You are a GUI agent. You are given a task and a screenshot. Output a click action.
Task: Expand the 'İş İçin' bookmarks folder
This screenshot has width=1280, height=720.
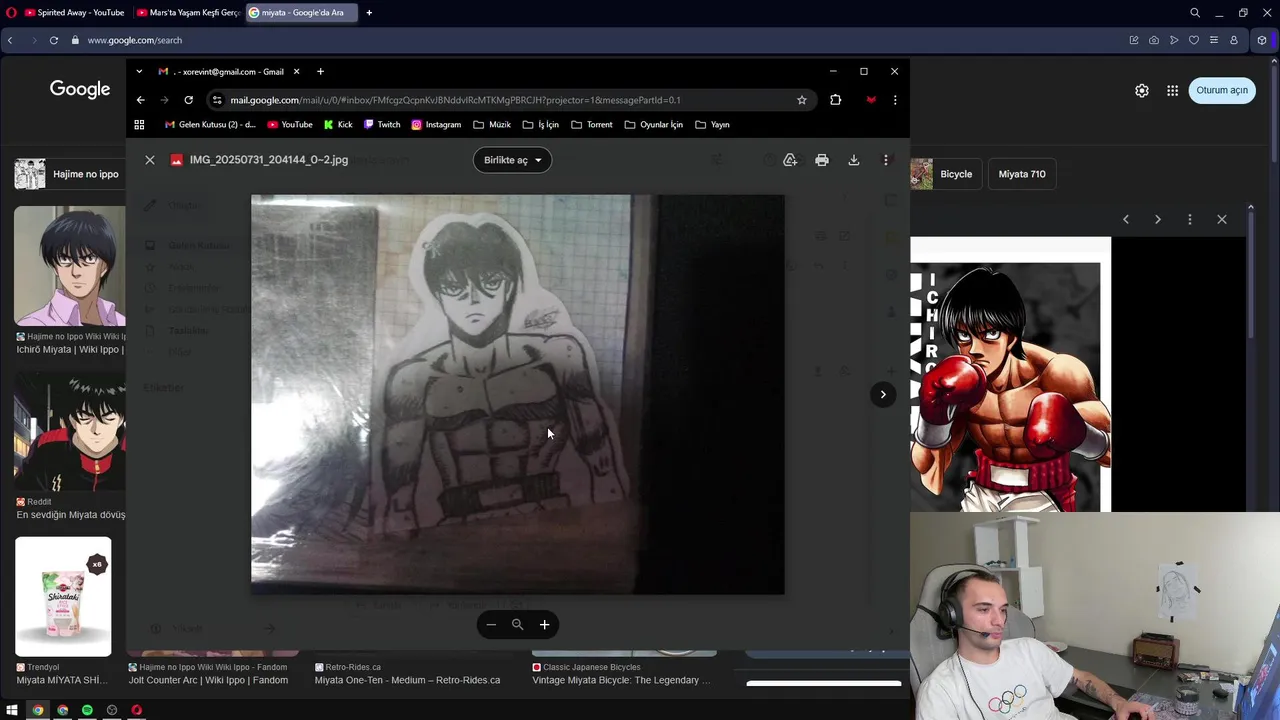tap(541, 125)
